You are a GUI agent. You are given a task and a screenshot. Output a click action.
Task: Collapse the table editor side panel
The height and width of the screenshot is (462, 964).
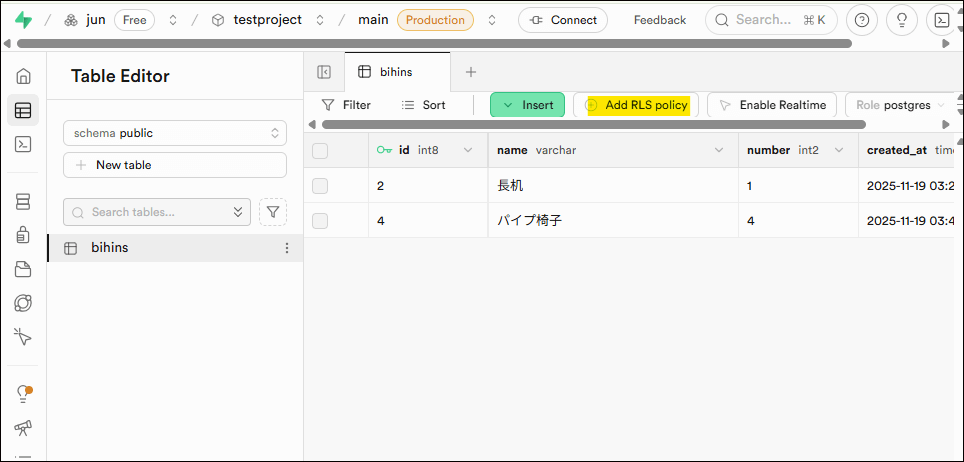(324, 72)
